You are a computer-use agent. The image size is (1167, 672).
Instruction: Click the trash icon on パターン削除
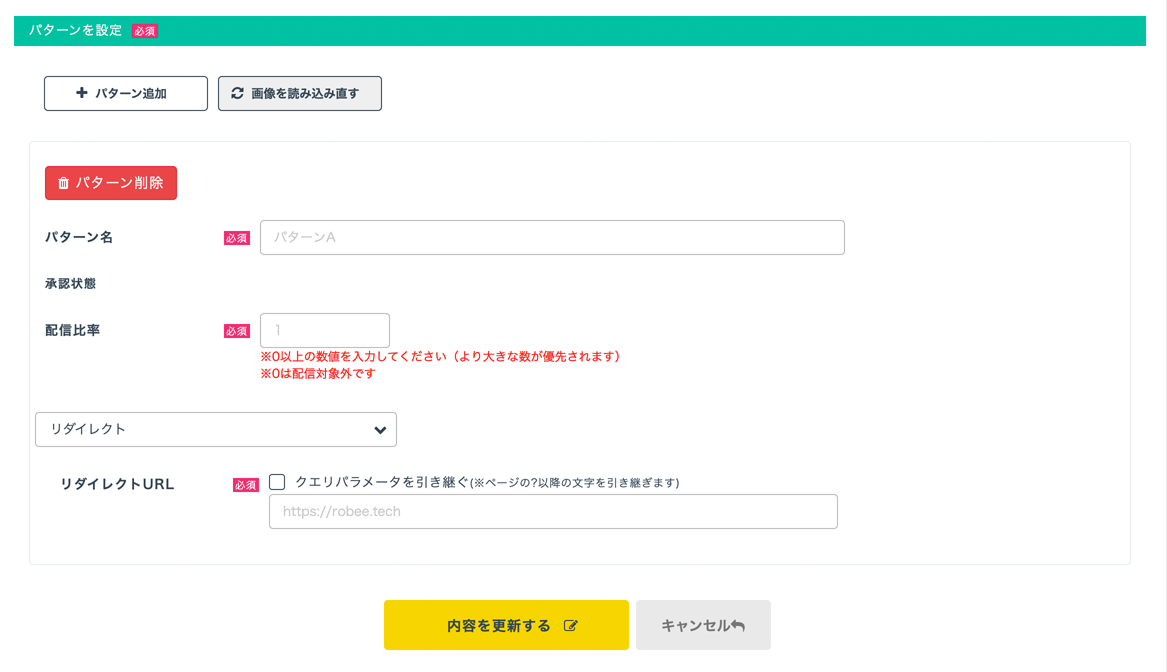(x=63, y=184)
